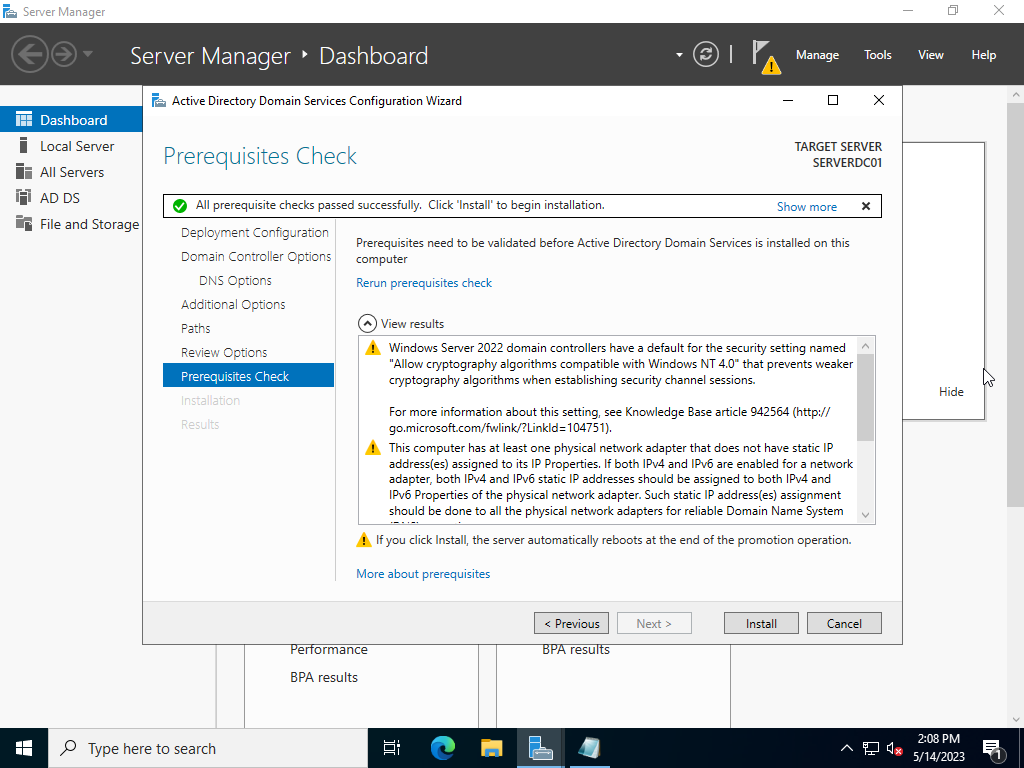Open the notifications flag with warning

(x=764, y=56)
